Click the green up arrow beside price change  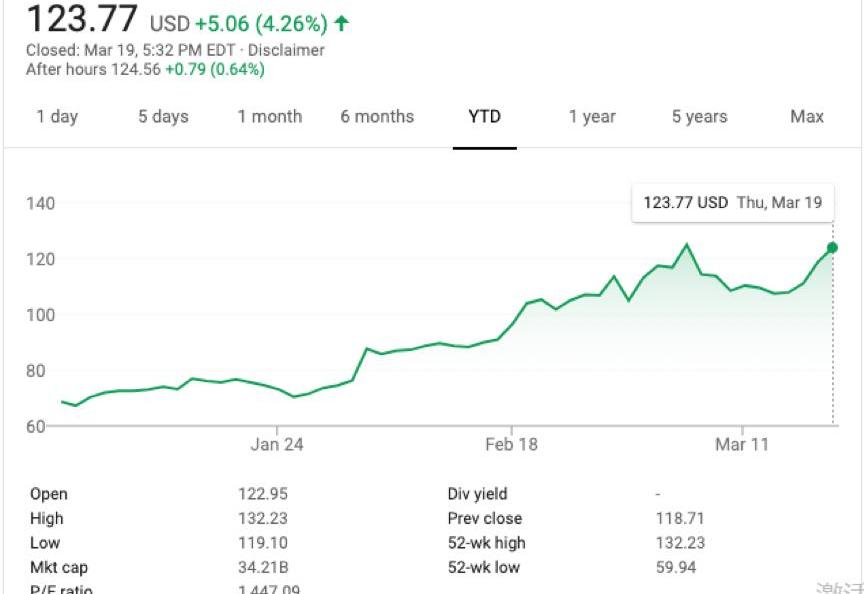[343, 22]
